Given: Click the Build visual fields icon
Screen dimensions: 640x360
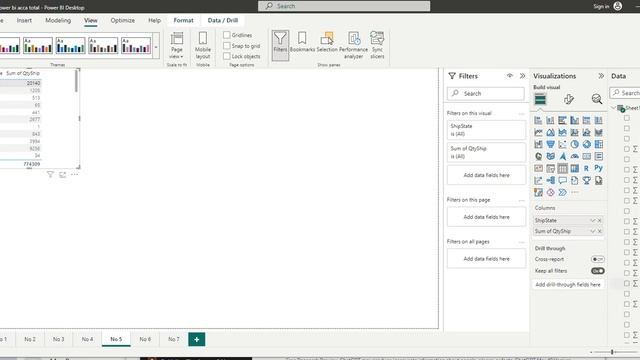Looking at the screenshot, I should point(540,99).
